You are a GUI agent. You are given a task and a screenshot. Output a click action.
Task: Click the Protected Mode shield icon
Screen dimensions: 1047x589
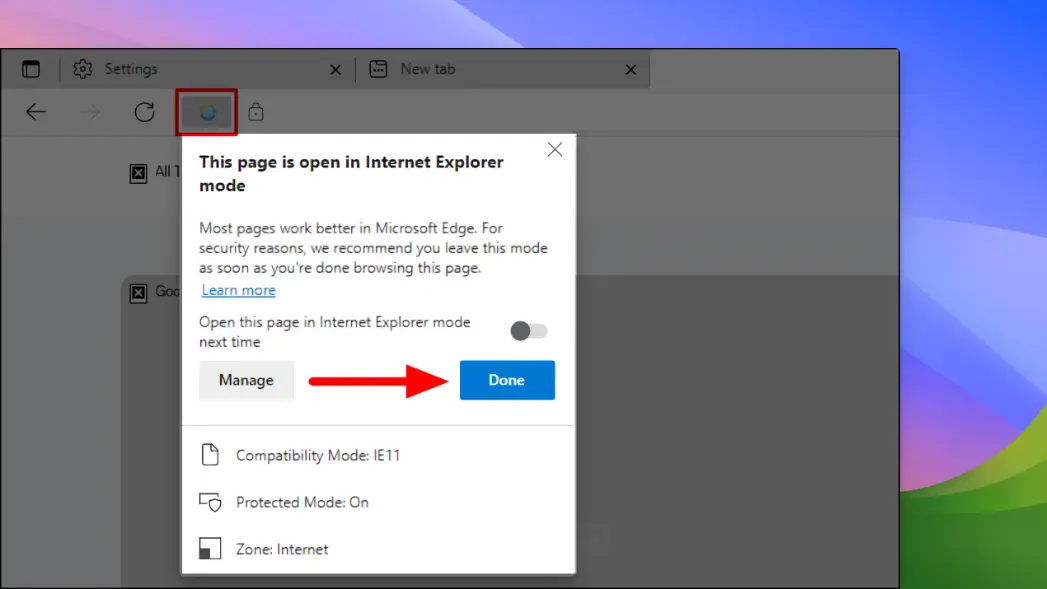click(x=211, y=502)
